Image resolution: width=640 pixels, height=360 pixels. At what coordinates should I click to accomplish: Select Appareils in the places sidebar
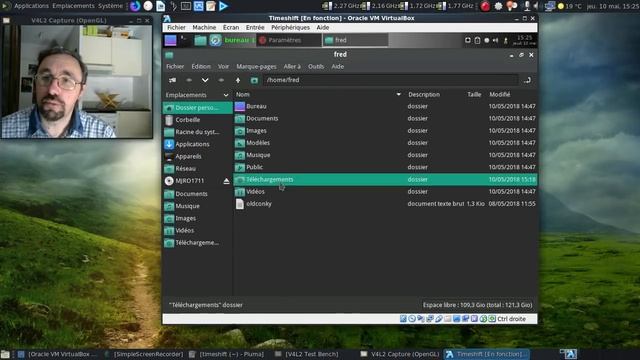click(198, 156)
